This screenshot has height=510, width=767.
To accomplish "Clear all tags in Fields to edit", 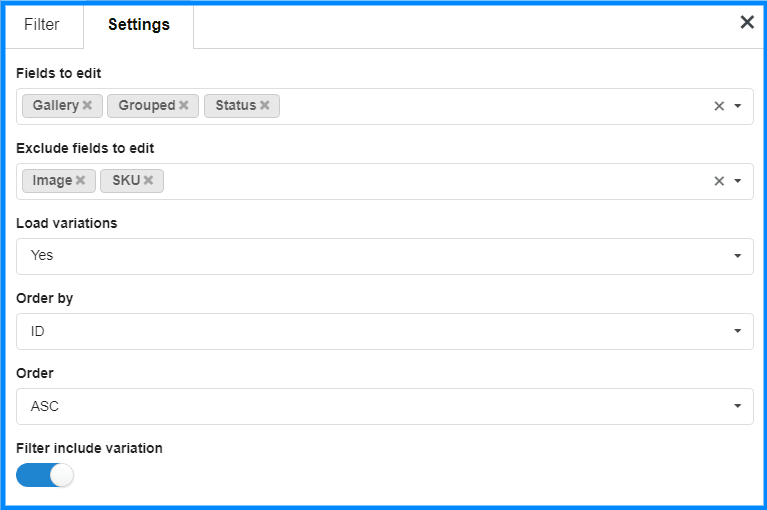I will 719,106.
